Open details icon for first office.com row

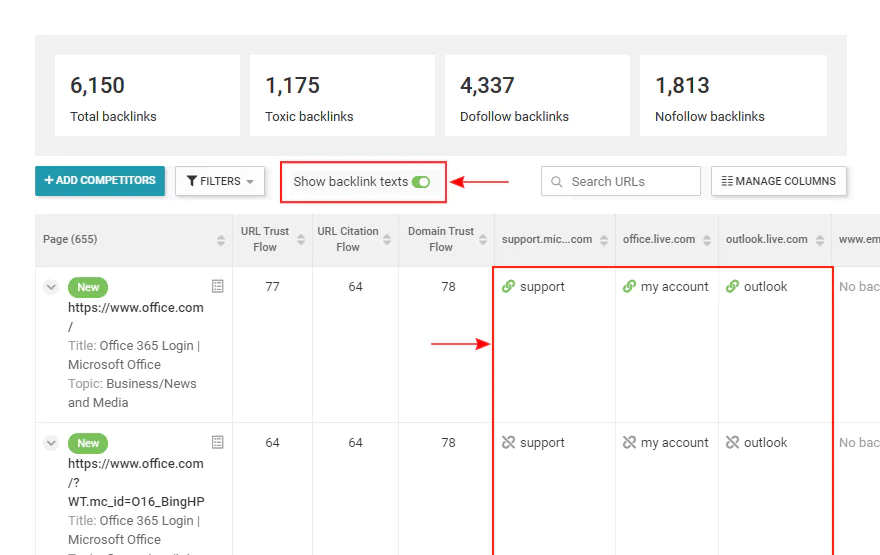click(x=218, y=286)
